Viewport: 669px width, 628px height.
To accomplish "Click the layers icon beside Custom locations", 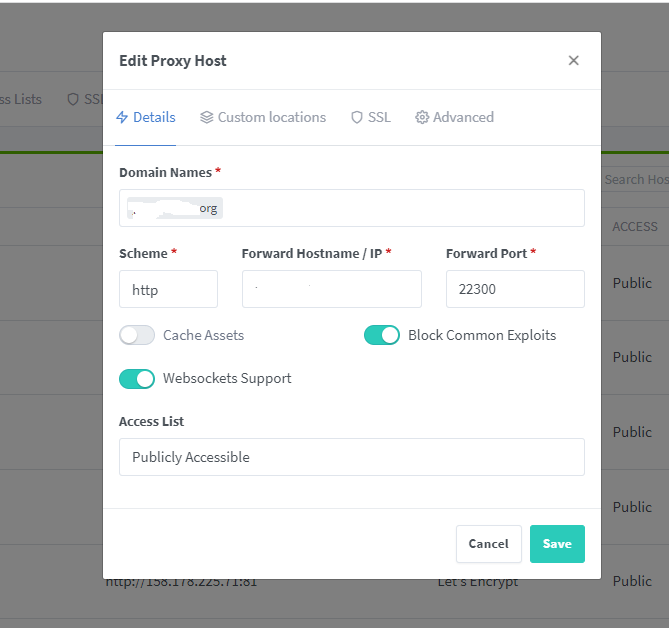I will (x=206, y=117).
